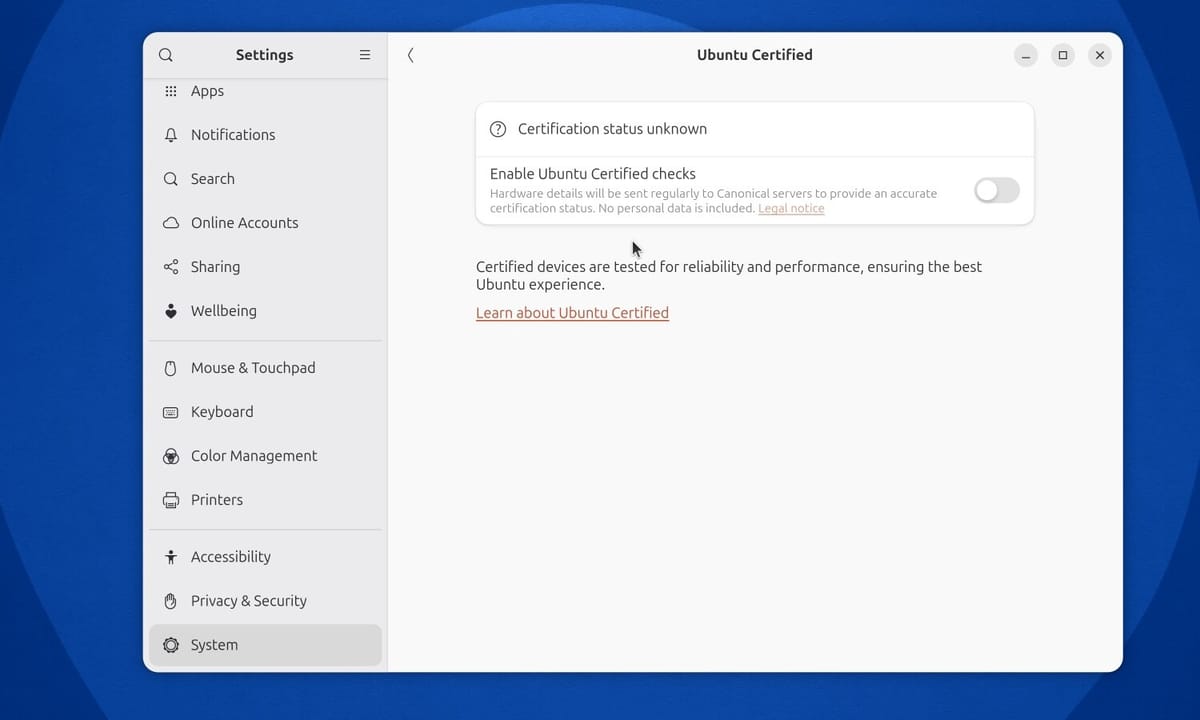Click the Privacy & Security hand icon
Image resolution: width=1200 pixels, height=720 pixels.
coord(171,601)
